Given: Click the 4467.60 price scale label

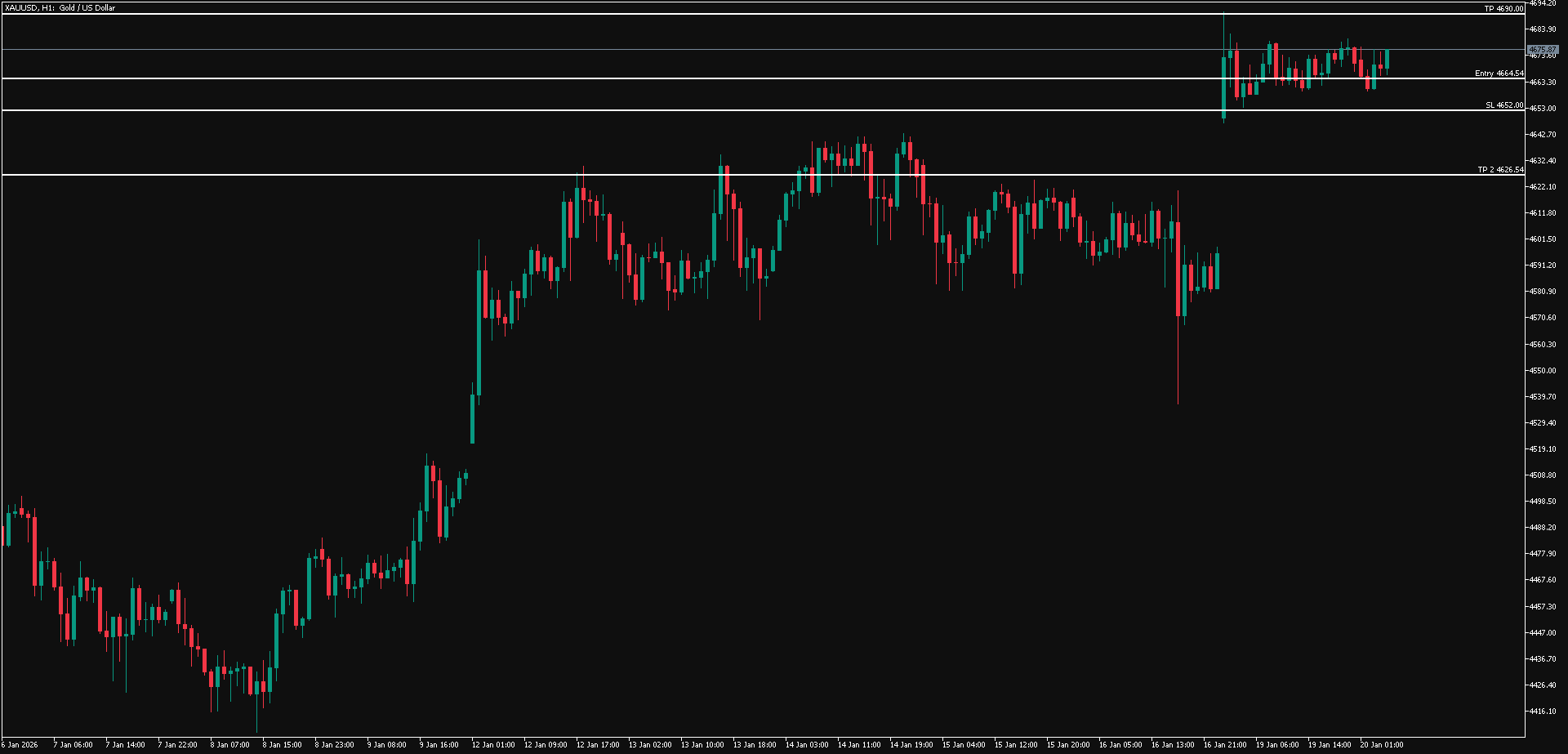Looking at the screenshot, I should (x=1543, y=580).
